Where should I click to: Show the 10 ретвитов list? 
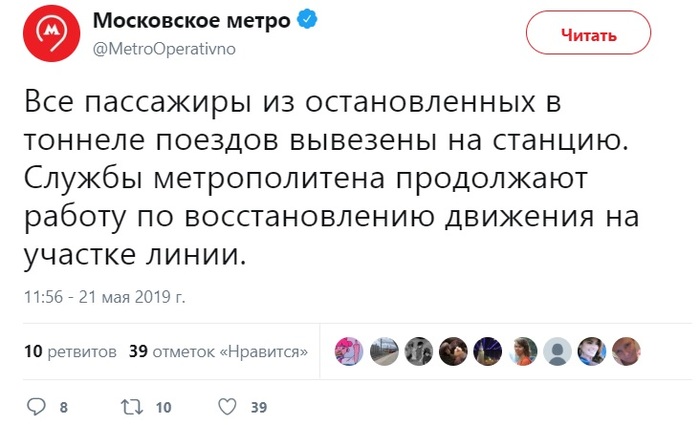pos(70,352)
